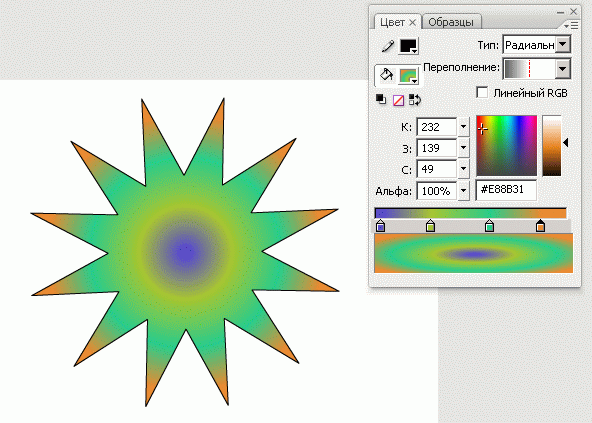Close the color panel window

click(574, 11)
